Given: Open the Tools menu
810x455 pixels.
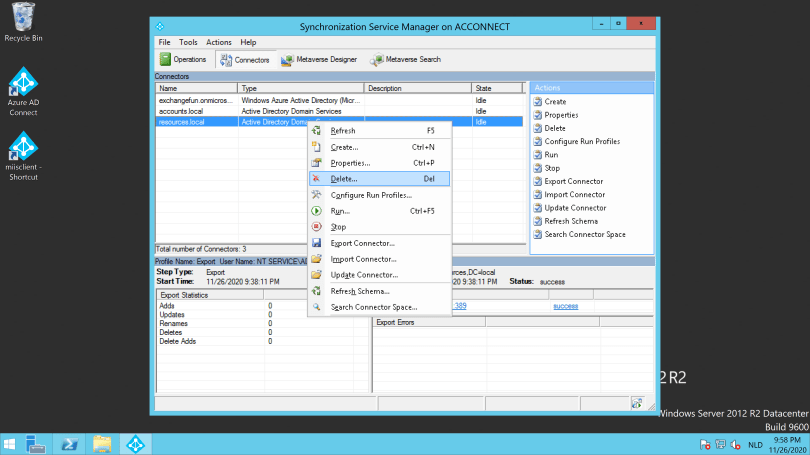Looking at the screenshot, I should click(188, 43).
